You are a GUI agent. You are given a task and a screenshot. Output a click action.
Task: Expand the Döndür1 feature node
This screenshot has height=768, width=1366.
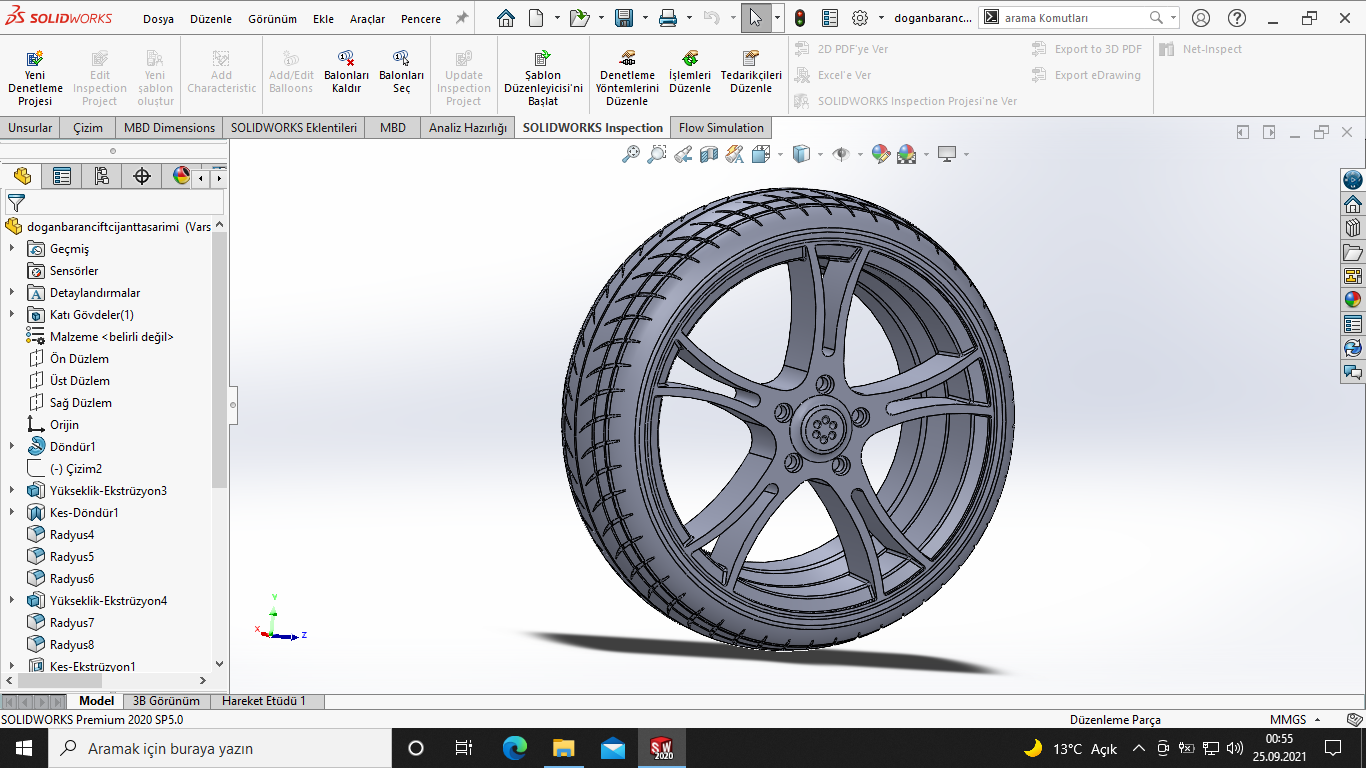click(12, 447)
